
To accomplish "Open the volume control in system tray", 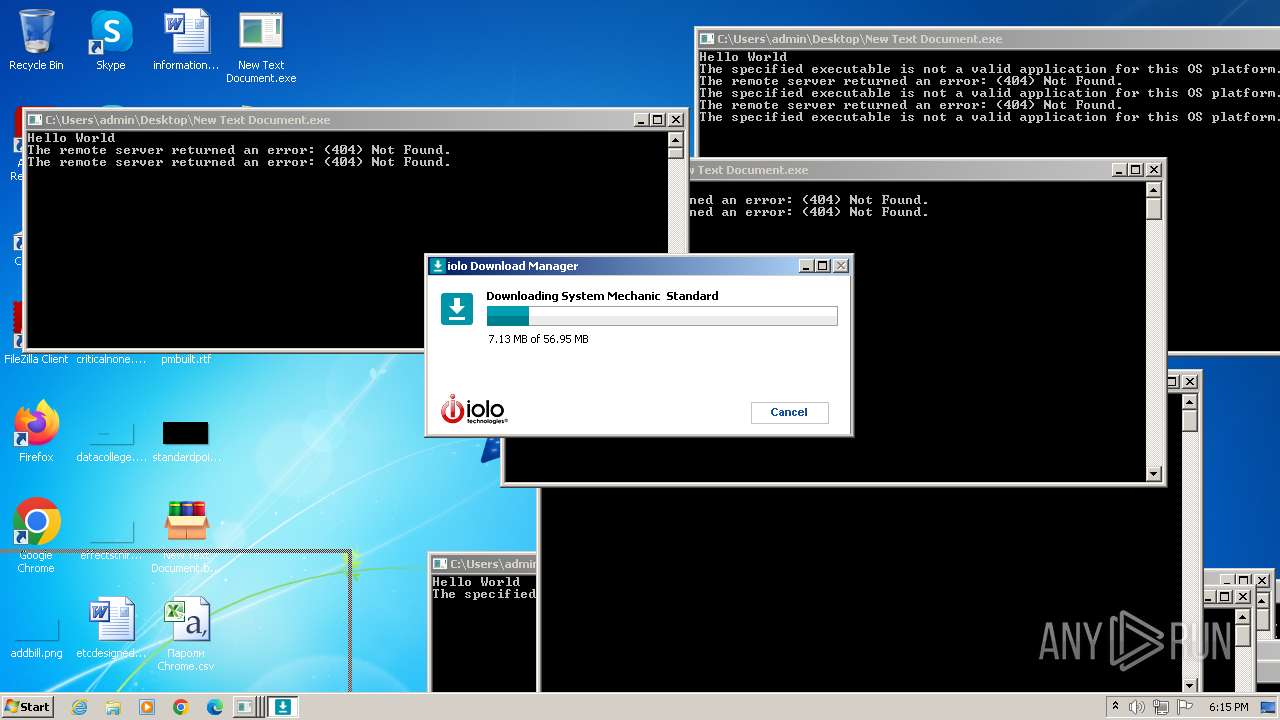I will [x=1137, y=707].
